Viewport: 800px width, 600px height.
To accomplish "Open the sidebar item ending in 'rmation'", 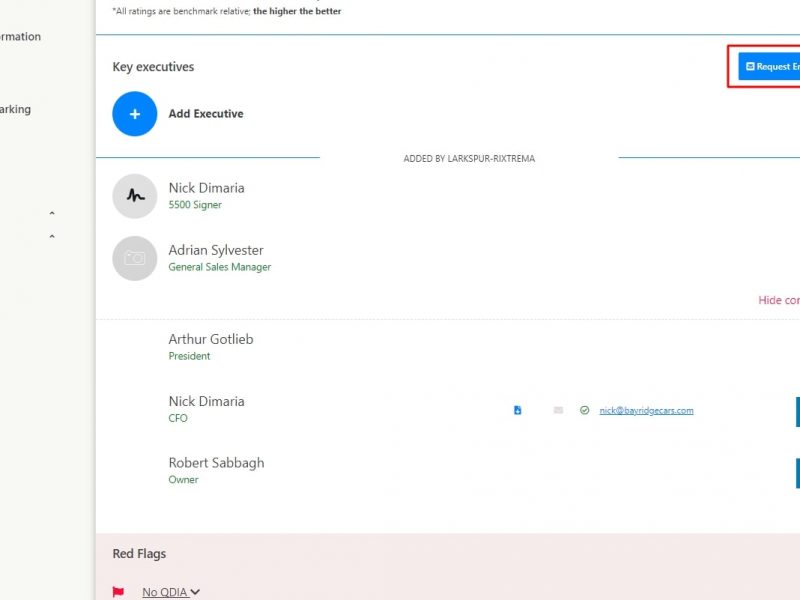I will pyautogui.click(x=20, y=37).
